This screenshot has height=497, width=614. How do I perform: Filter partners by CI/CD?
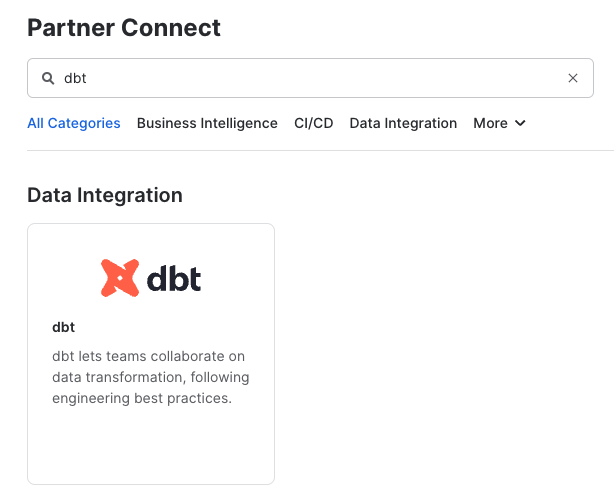[313, 123]
